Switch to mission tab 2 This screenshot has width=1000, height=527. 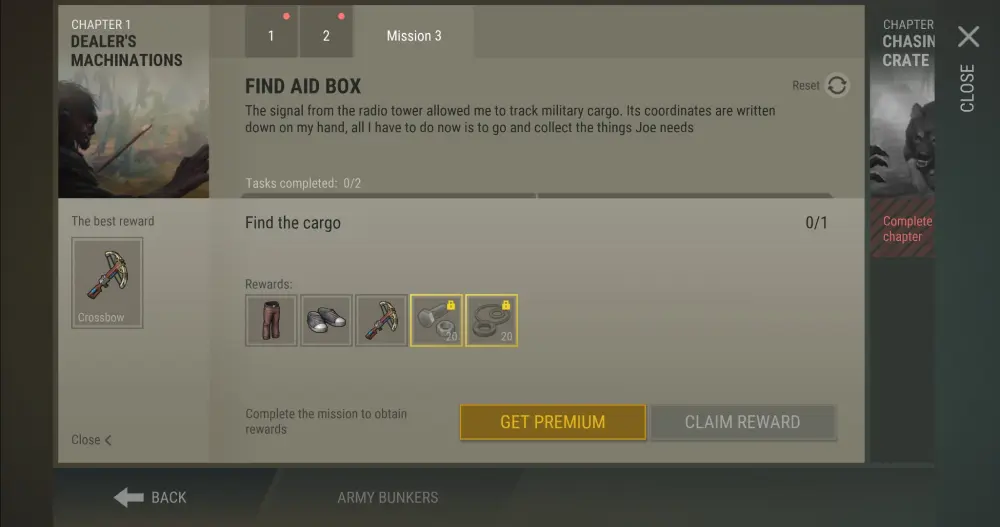(326, 32)
